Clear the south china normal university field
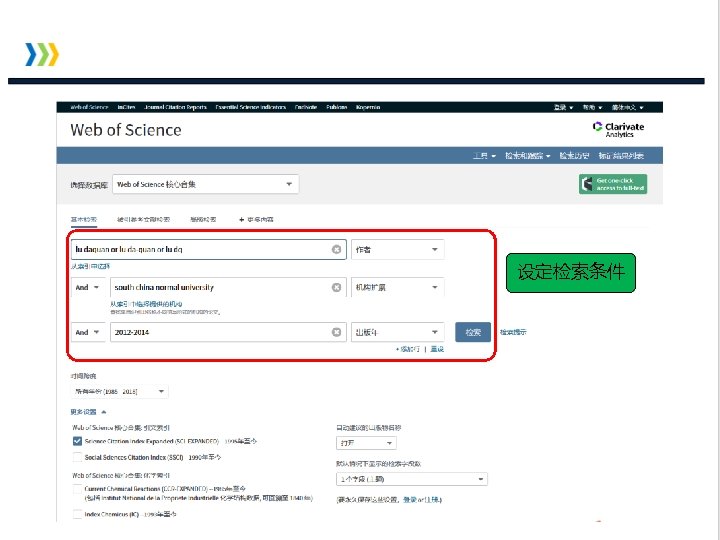The width and height of the screenshot is (720, 540). tap(337, 287)
